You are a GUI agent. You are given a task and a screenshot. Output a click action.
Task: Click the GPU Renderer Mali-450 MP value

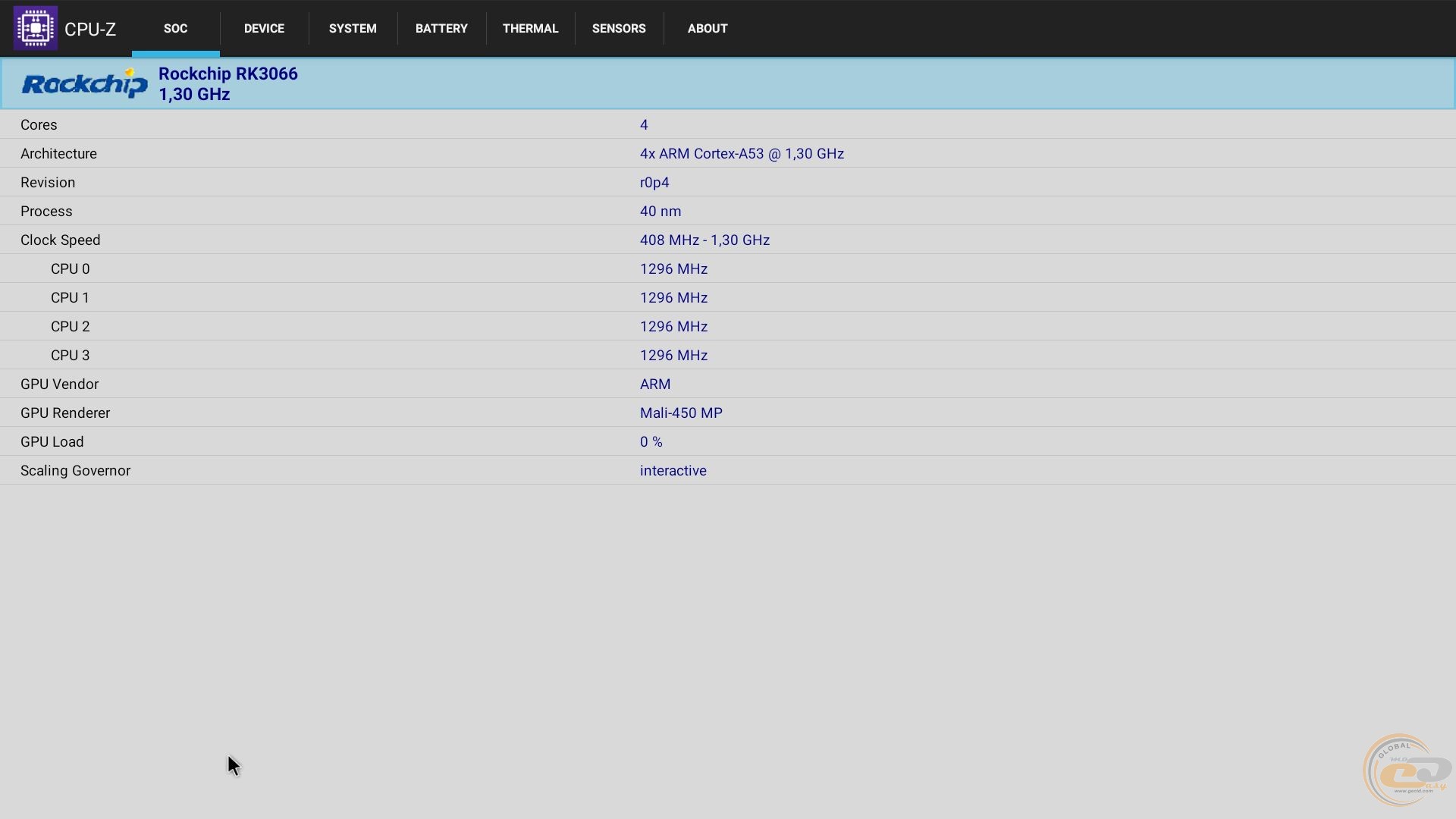tap(680, 413)
